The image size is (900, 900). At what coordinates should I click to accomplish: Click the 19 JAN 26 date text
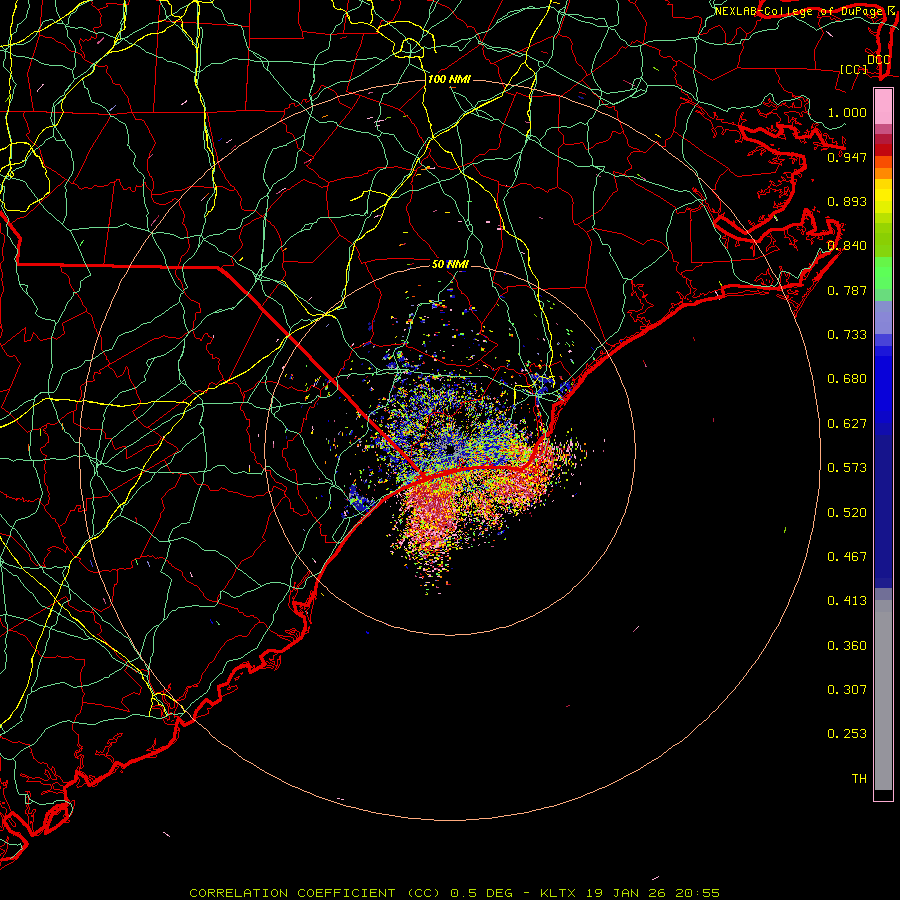(x=627, y=893)
